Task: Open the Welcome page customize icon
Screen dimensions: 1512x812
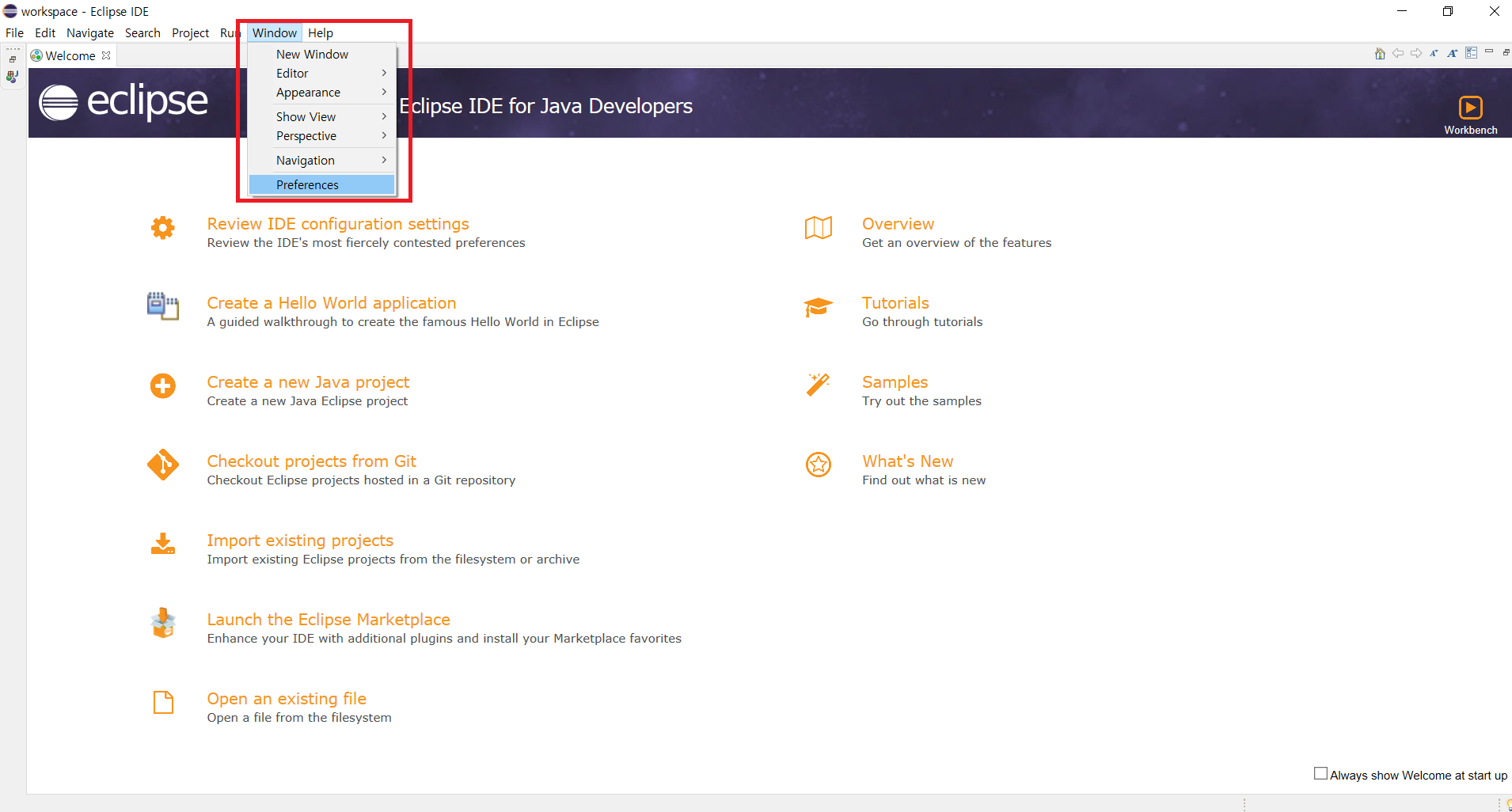Action: (1471, 53)
